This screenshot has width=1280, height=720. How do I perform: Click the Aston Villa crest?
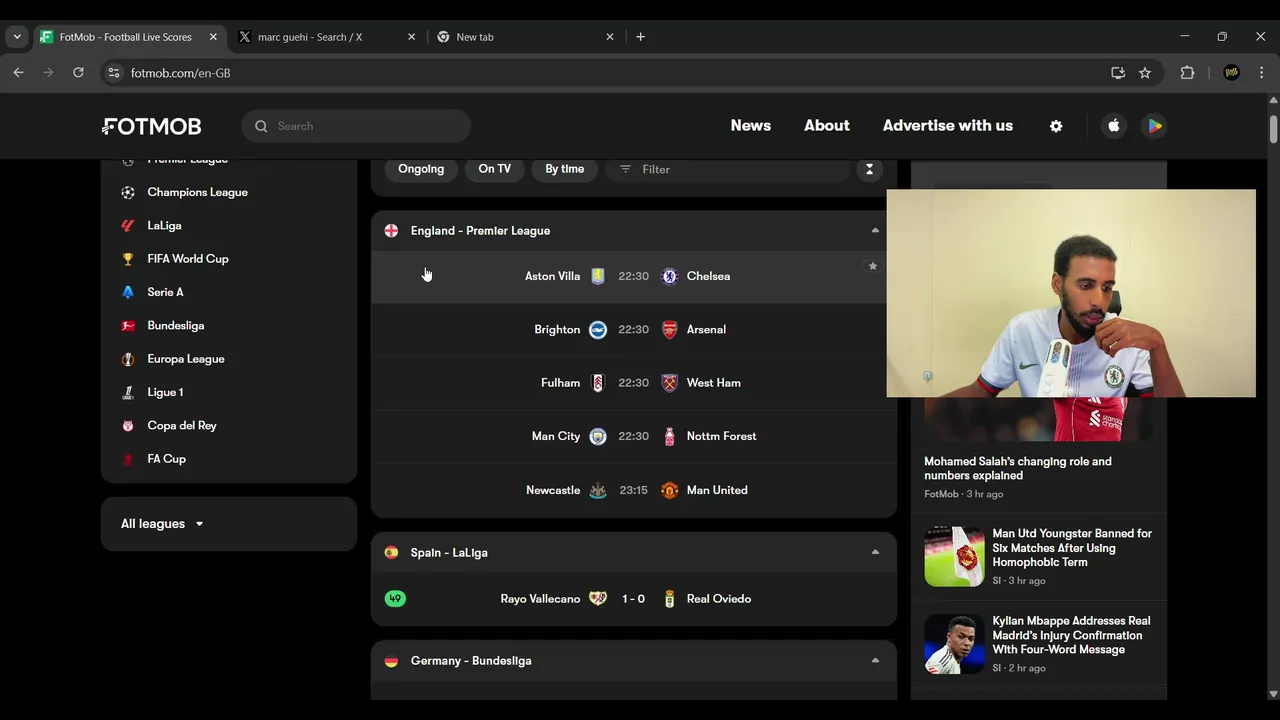[x=598, y=276]
